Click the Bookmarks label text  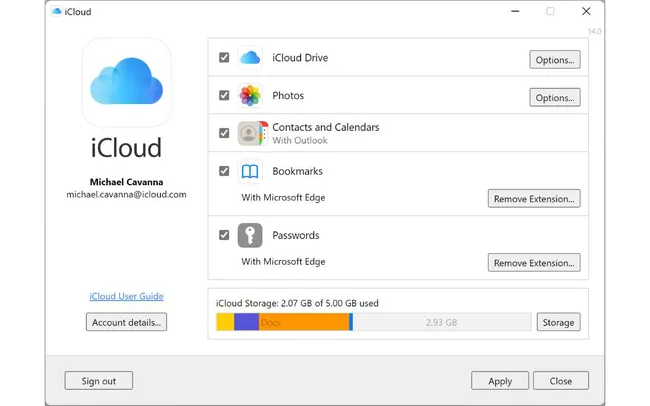297,171
